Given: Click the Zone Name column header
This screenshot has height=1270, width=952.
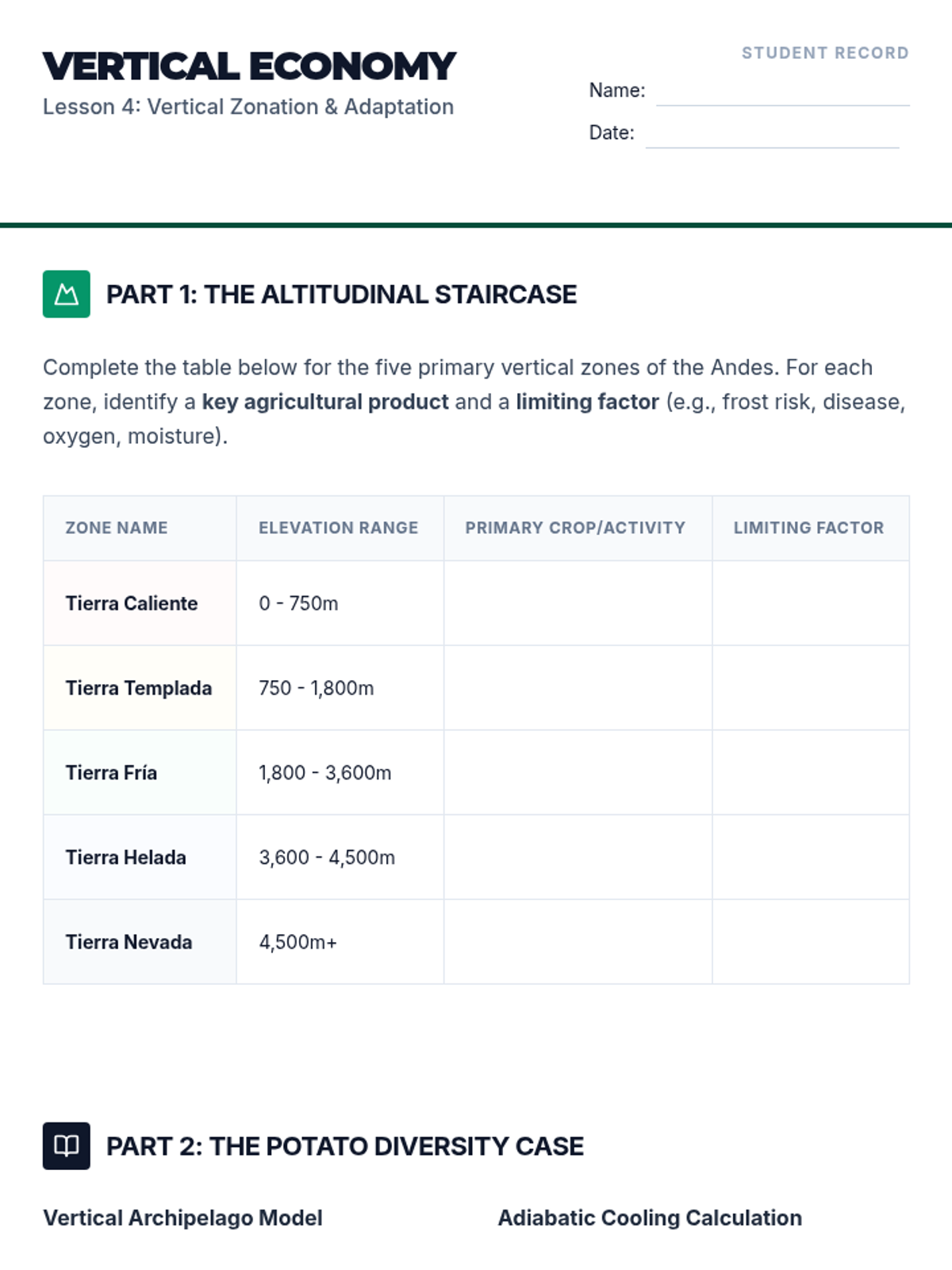Looking at the screenshot, I should (117, 528).
